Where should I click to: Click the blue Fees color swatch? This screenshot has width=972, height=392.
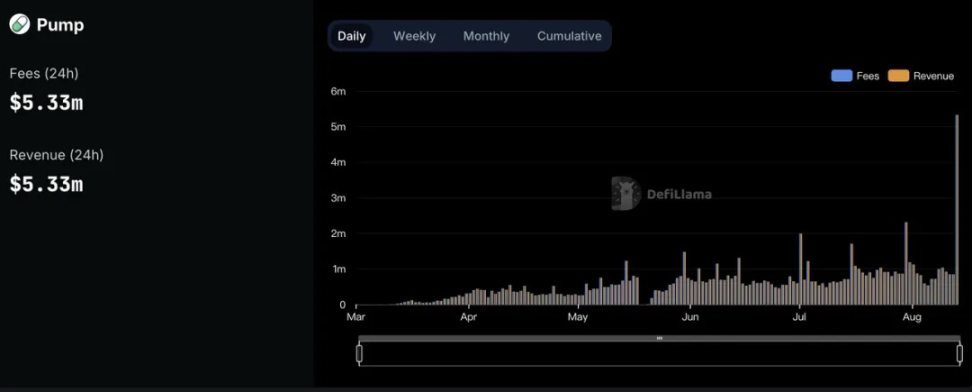point(841,76)
